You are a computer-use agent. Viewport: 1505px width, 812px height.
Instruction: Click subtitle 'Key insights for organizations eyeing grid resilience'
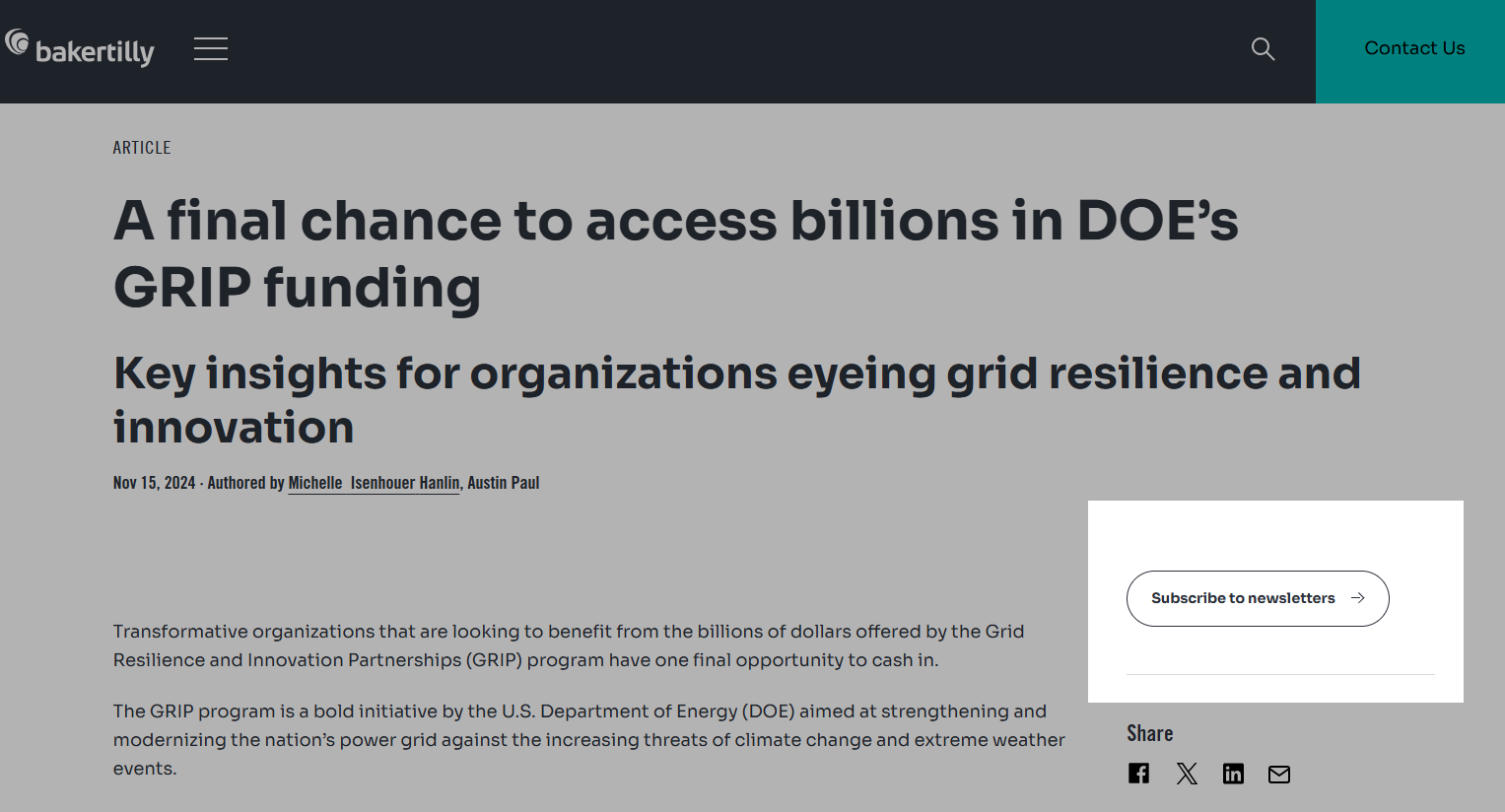[x=737, y=400]
